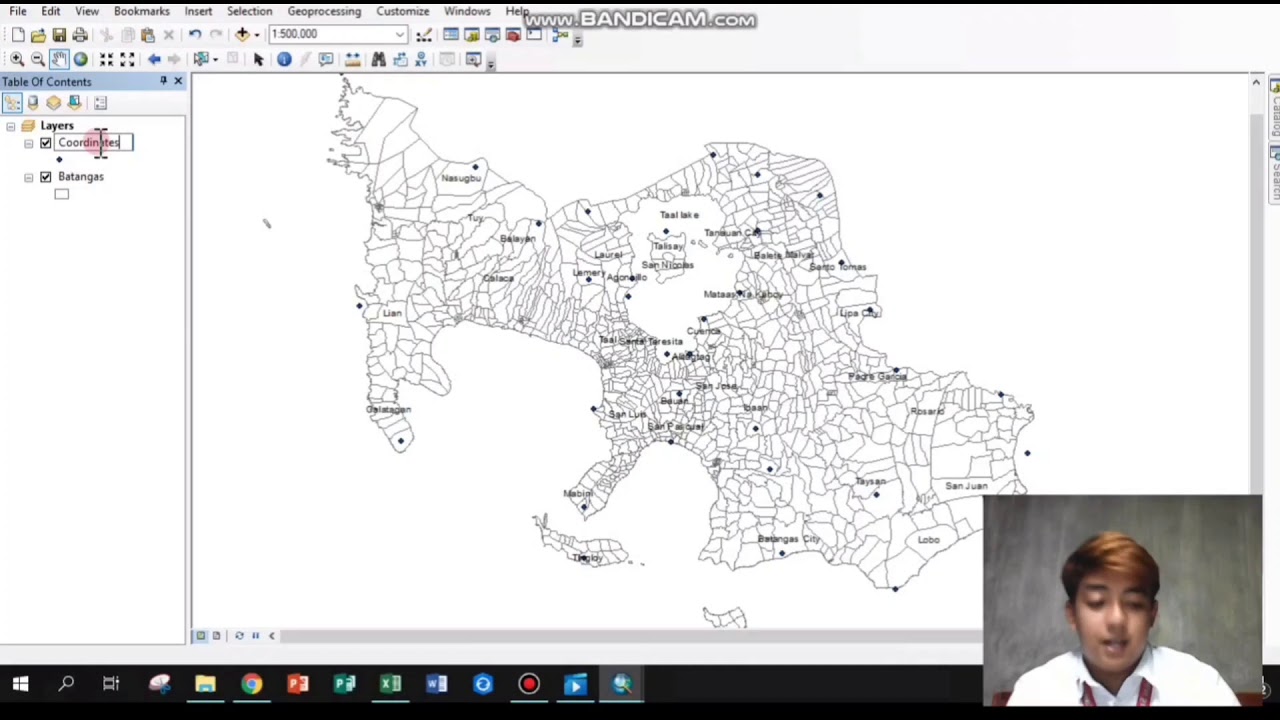
Task: Save the map with the floppy disk icon
Action: (x=59, y=35)
